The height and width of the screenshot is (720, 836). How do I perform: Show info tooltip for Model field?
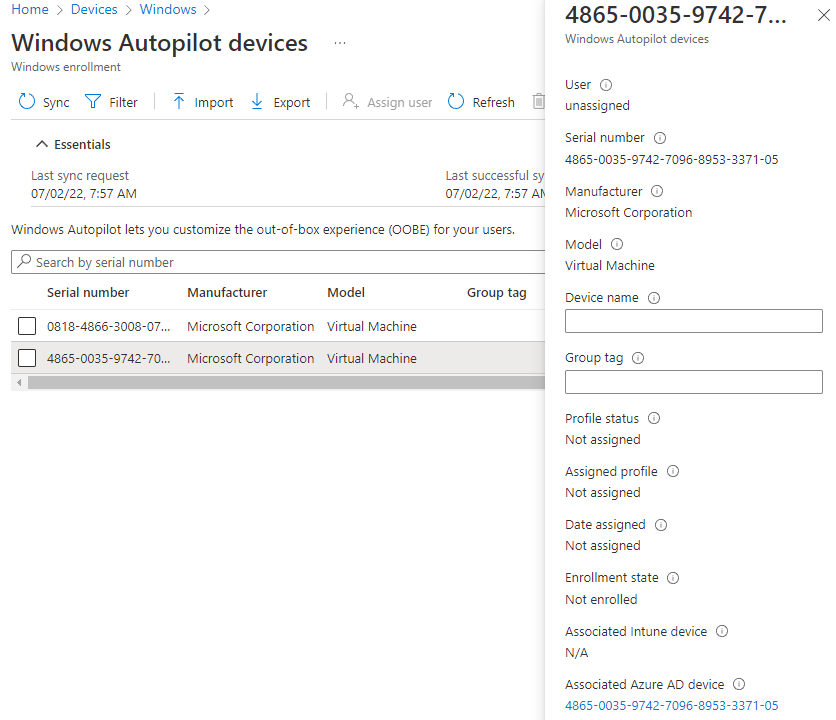[617, 244]
